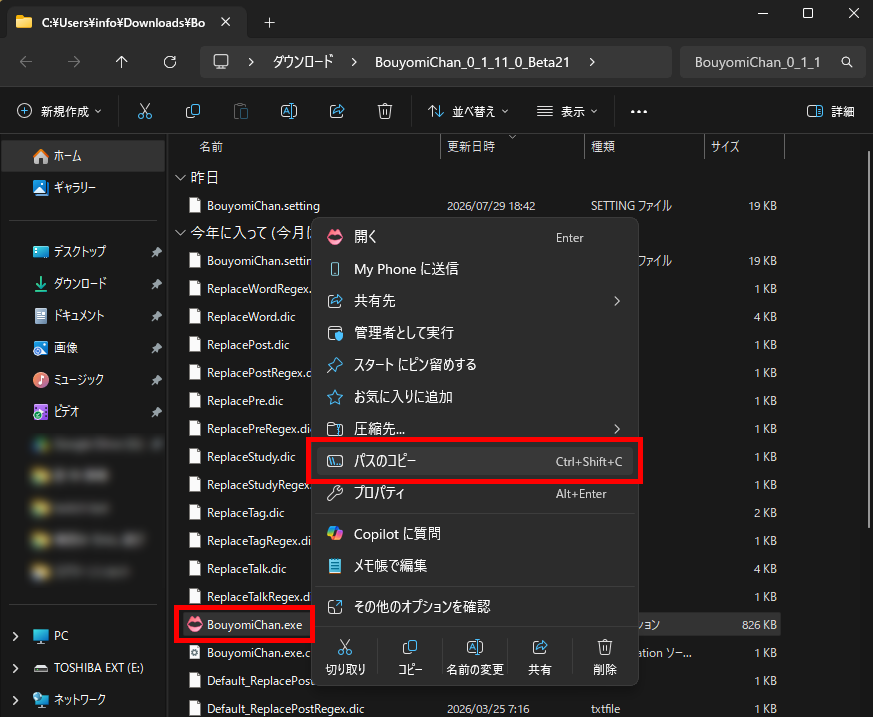The height and width of the screenshot is (717, 873).
Task: Click the search magnifier icon
Action: [x=847, y=62]
